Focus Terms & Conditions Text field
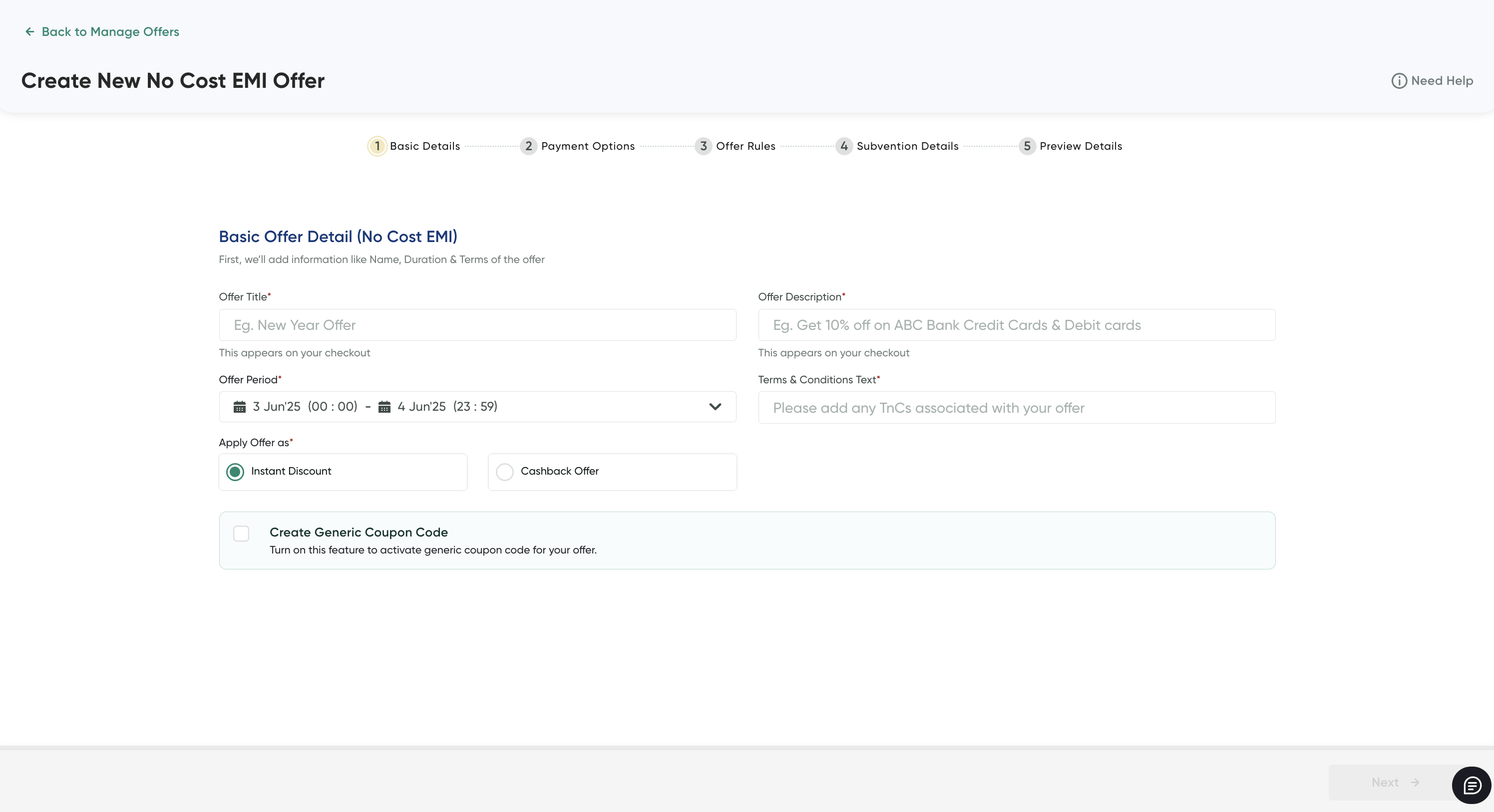Viewport: 1494px width, 812px height. tap(1017, 407)
